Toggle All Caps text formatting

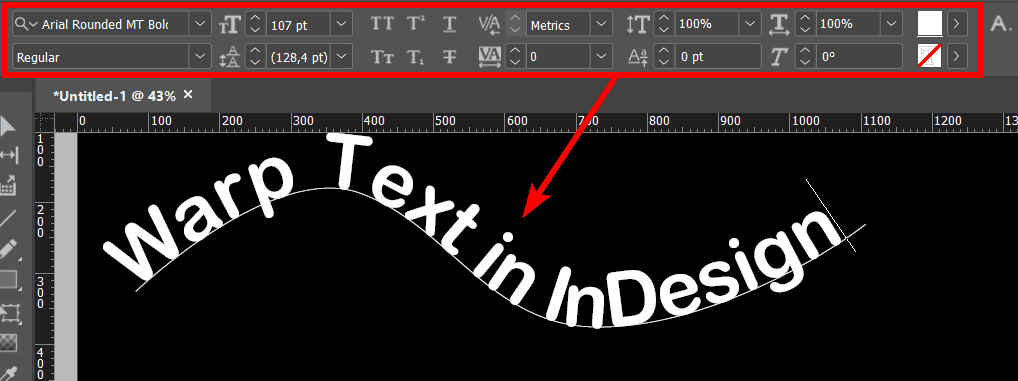click(x=382, y=25)
